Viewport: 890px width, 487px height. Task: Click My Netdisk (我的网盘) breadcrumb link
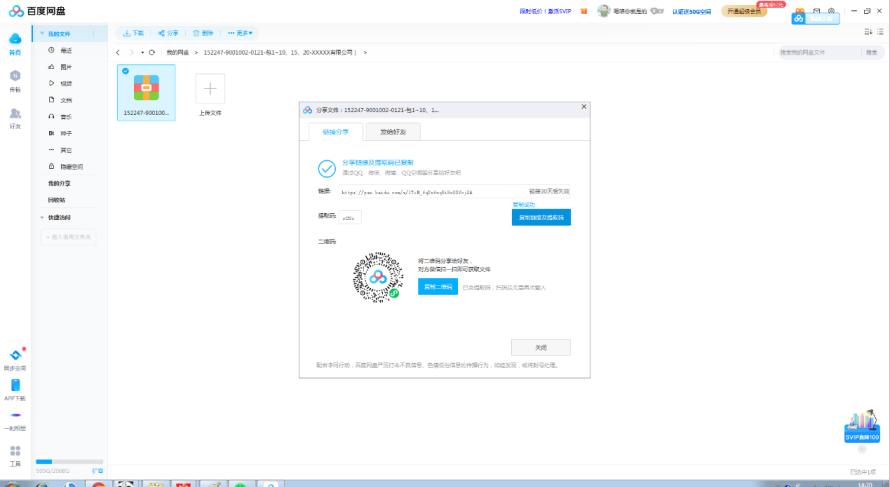[177, 52]
